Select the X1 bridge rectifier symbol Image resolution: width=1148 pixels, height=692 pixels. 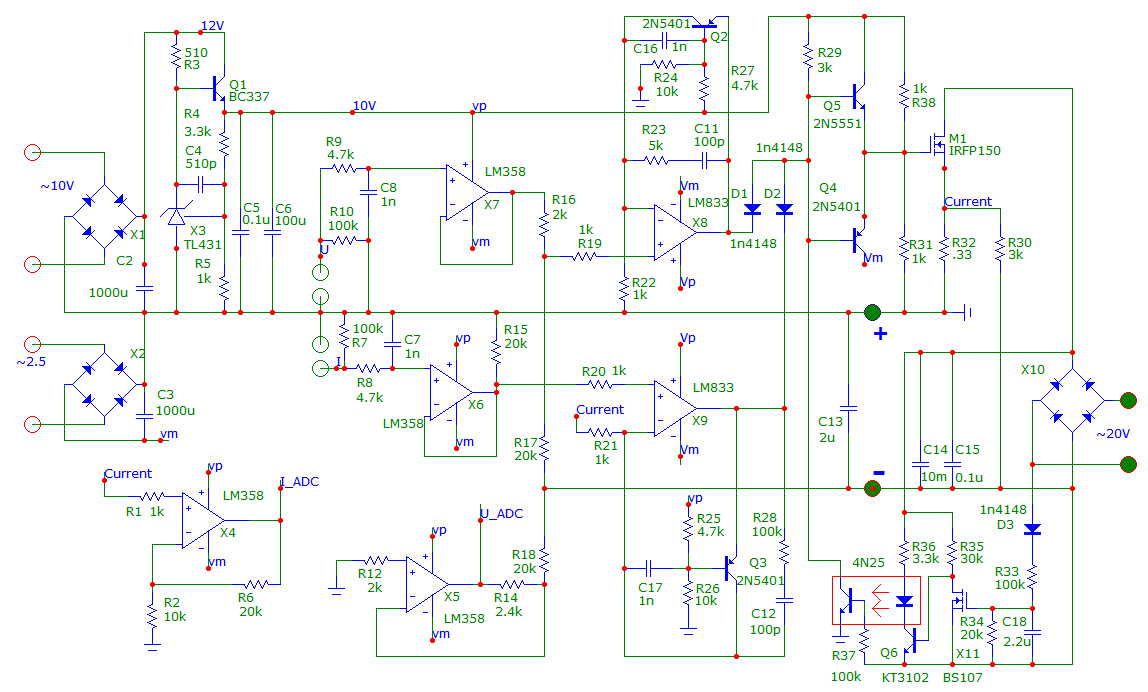pos(104,217)
